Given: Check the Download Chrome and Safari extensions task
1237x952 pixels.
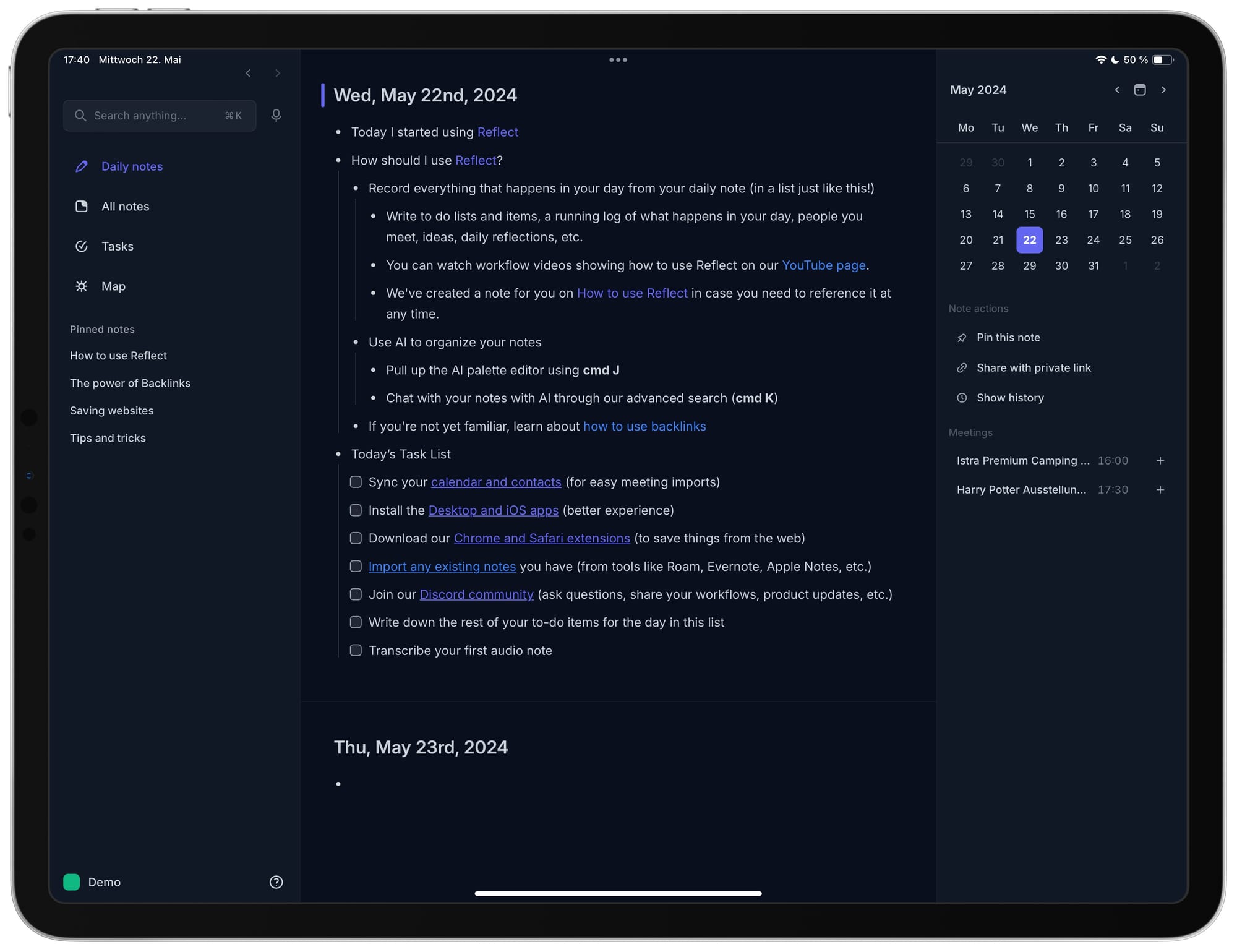Looking at the screenshot, I should click(x=356, y=538).
